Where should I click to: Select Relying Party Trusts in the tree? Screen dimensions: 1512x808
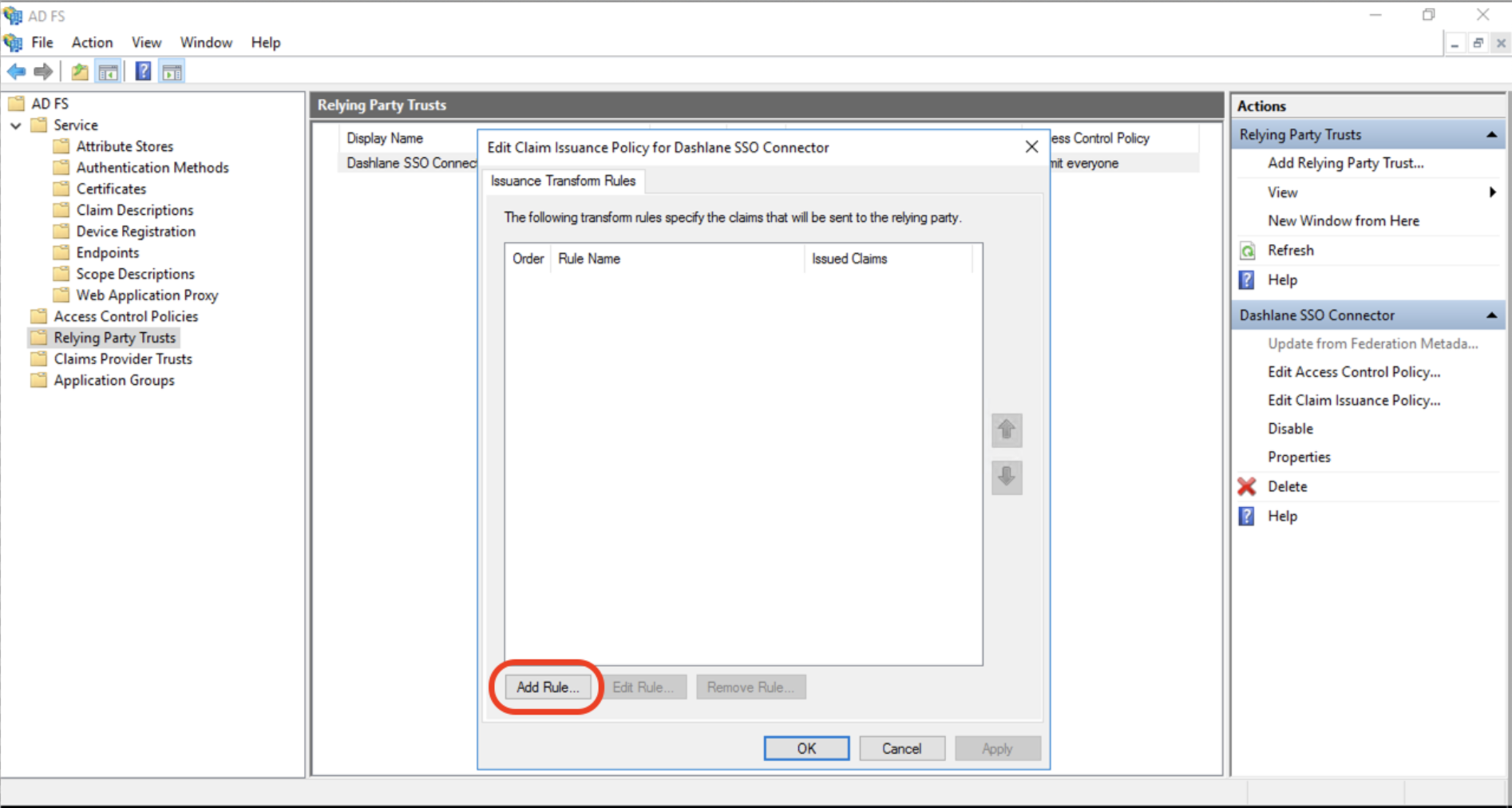click(x=114, y=338)
